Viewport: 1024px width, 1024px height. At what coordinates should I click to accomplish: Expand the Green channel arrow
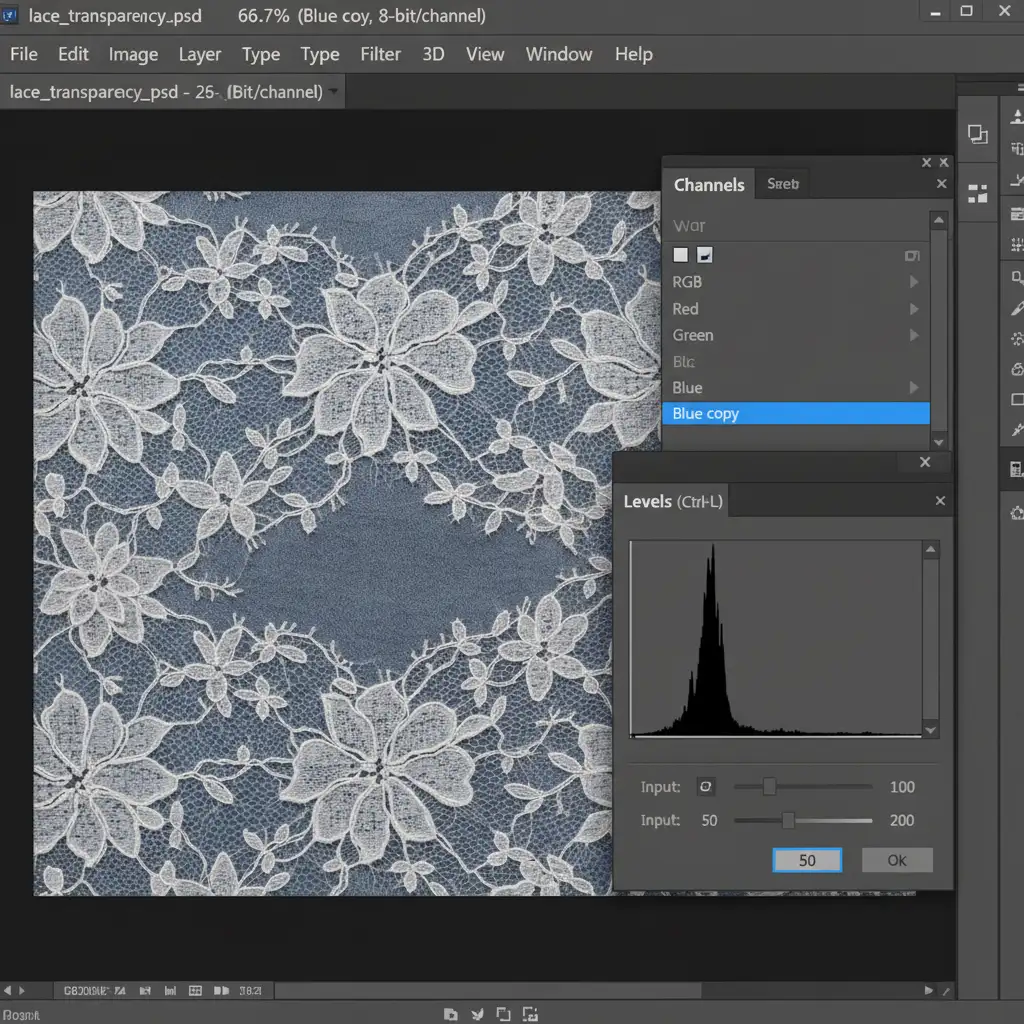coord(913,336)
